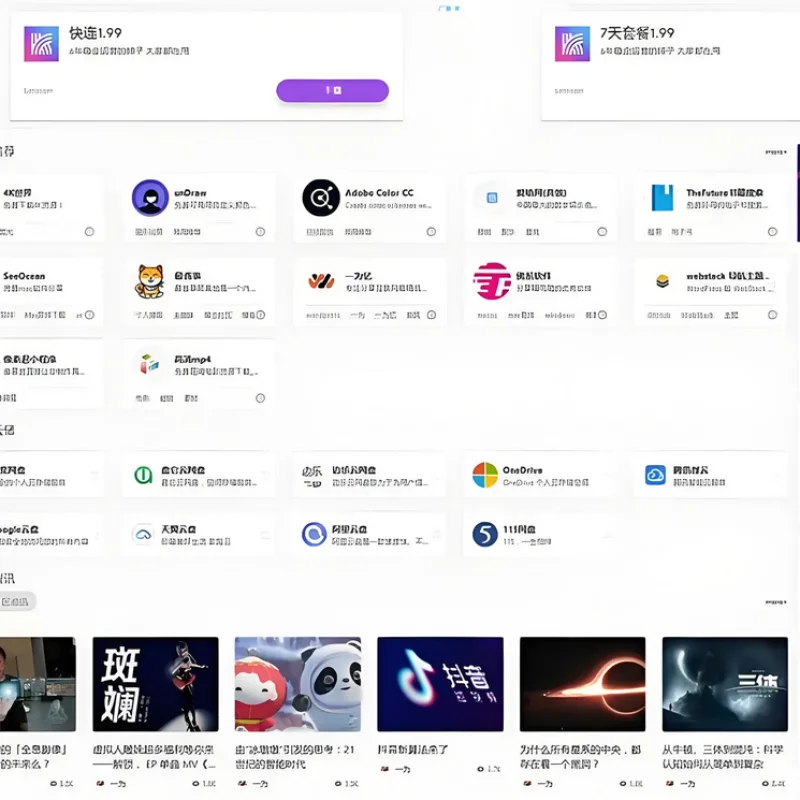Click the round arrow icon on TheFuture card

coord(772,232)
